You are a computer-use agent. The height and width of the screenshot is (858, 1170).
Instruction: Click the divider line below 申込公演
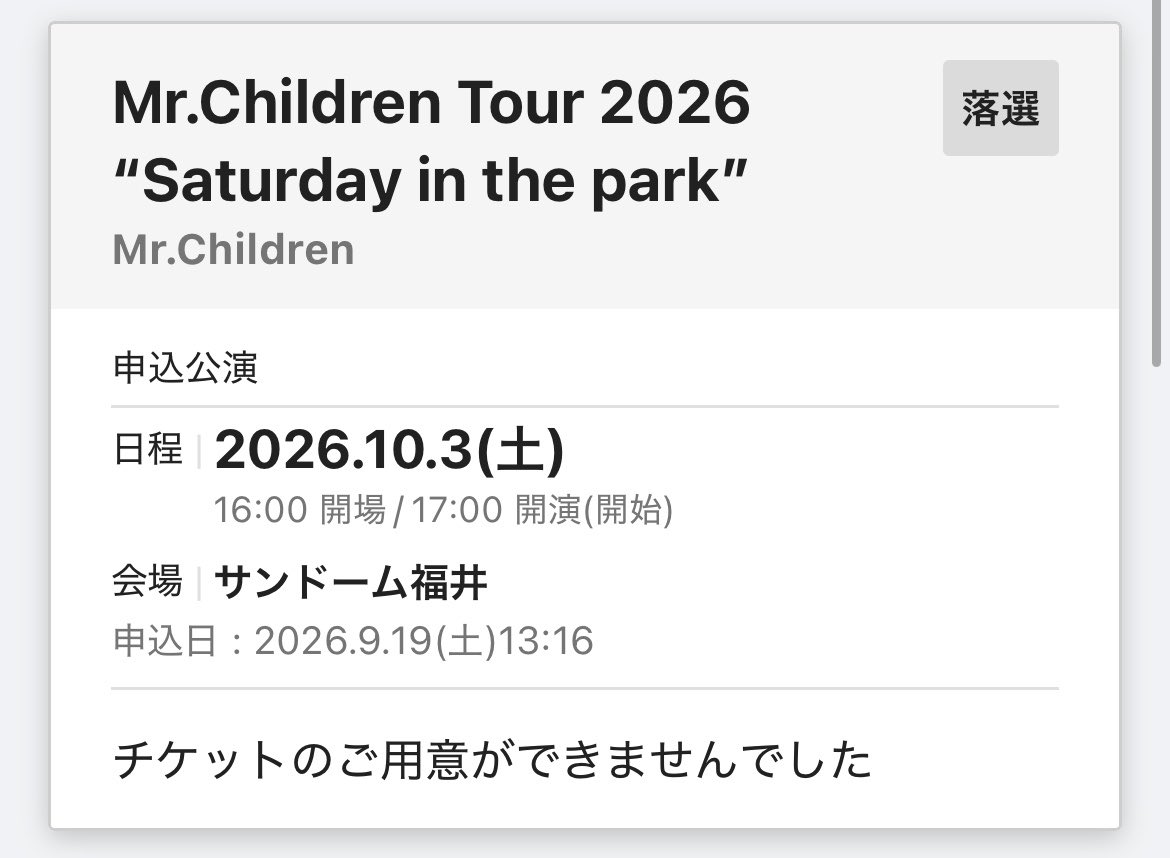(x=585, y=407)
